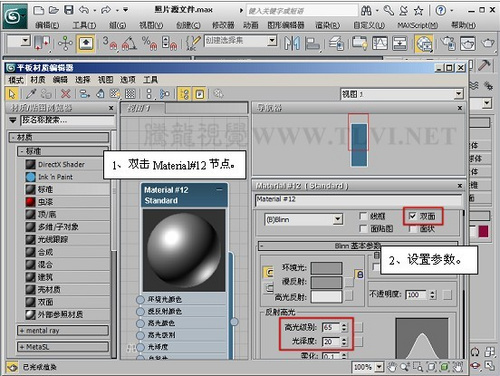Click the vertical layout all icon

point(149,94)
